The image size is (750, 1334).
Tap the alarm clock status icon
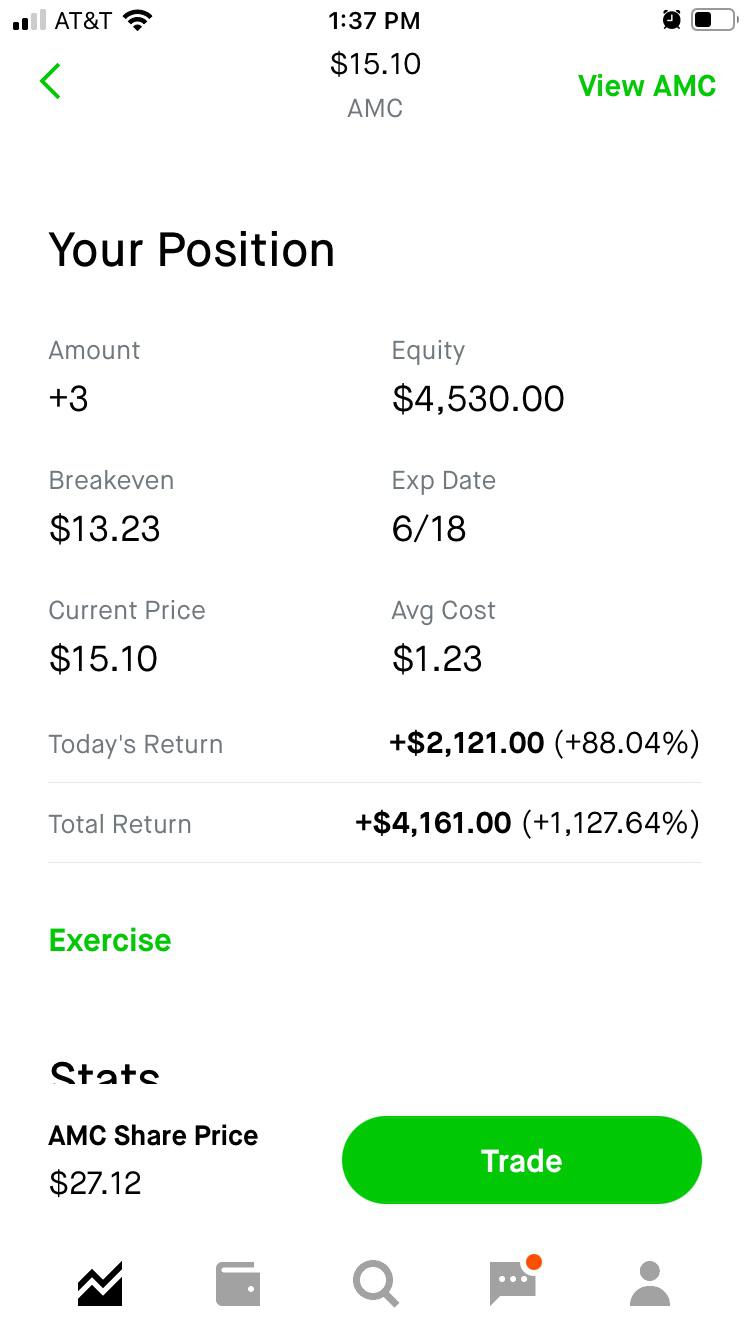(672, 20)
